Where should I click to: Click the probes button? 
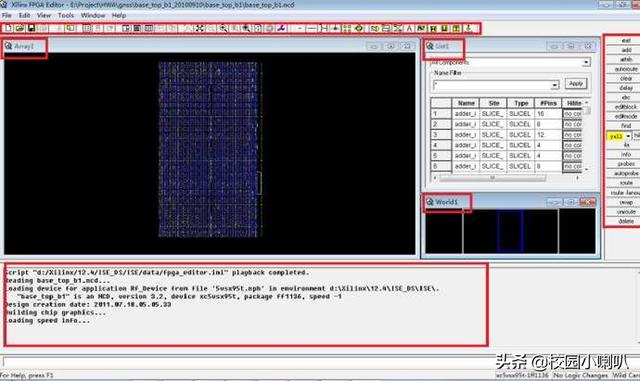coord(626,164)
